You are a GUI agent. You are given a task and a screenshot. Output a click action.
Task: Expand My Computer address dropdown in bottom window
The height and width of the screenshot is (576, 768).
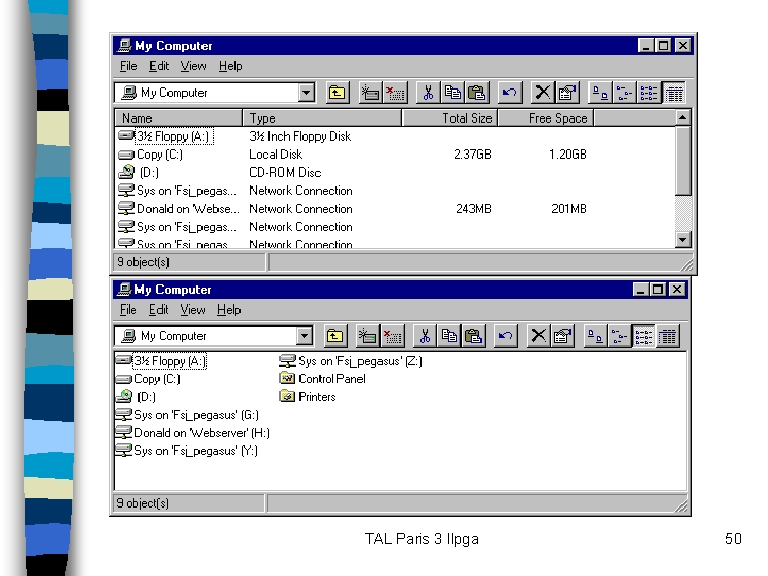(x=304, y=336)
